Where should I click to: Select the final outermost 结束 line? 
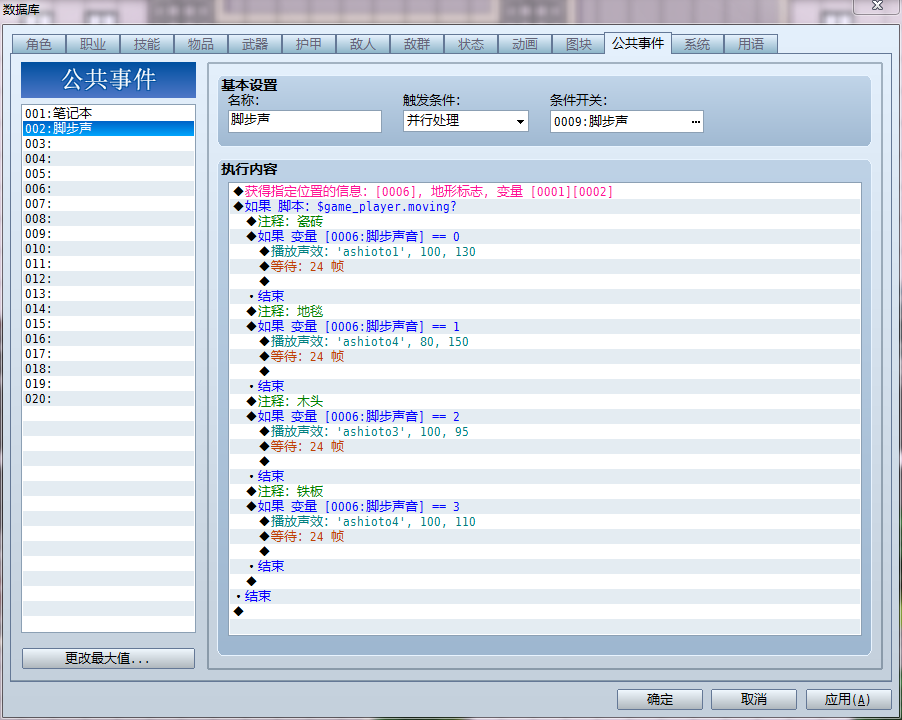click(x=545, y=596)
